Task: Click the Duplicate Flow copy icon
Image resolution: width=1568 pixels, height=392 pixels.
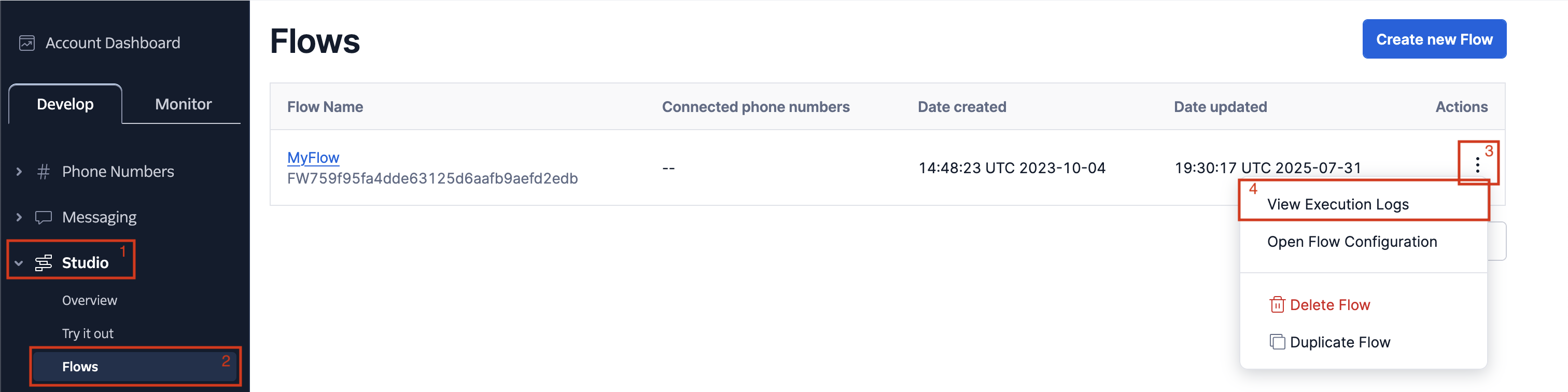Action: pos(1277,342)
